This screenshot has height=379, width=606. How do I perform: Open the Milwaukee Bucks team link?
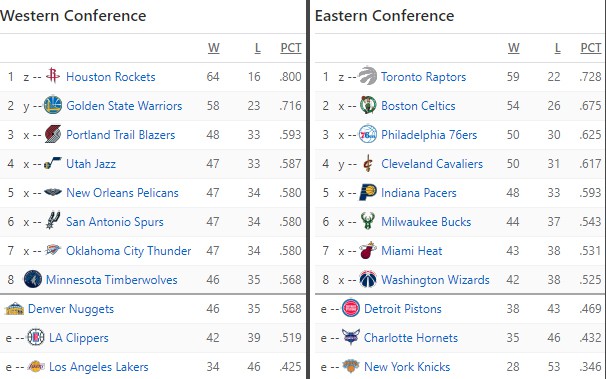[x=426, y=222]
